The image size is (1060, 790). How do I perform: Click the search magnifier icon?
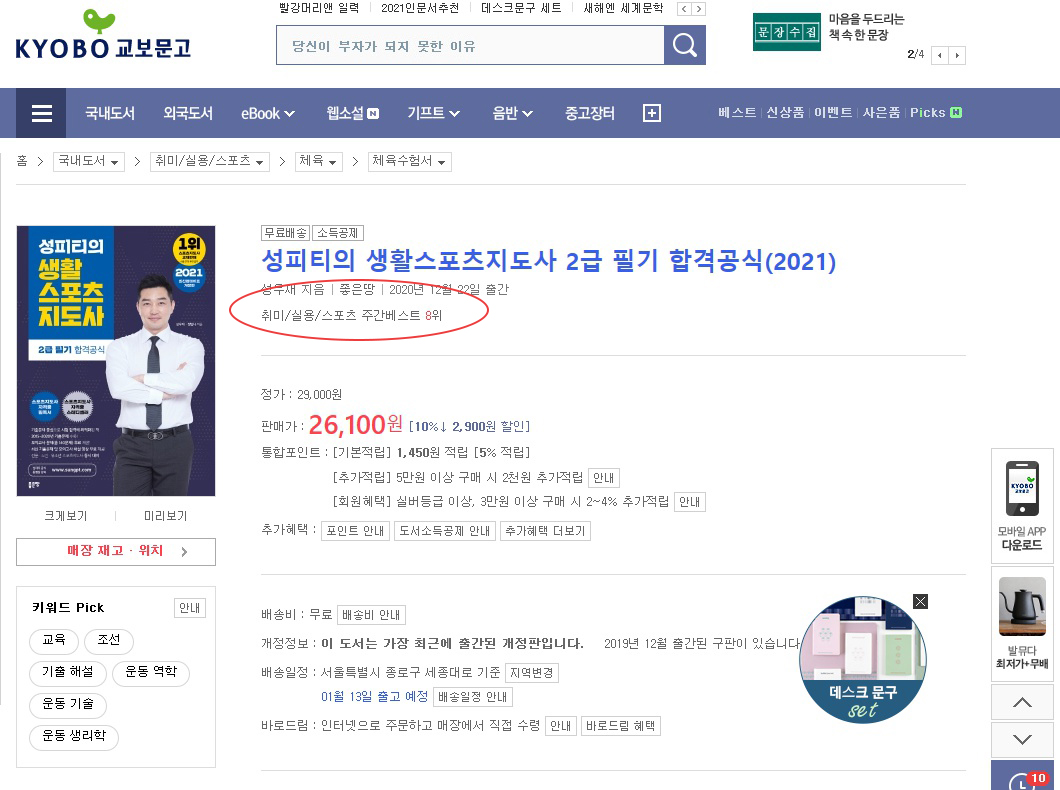[684, 45]
